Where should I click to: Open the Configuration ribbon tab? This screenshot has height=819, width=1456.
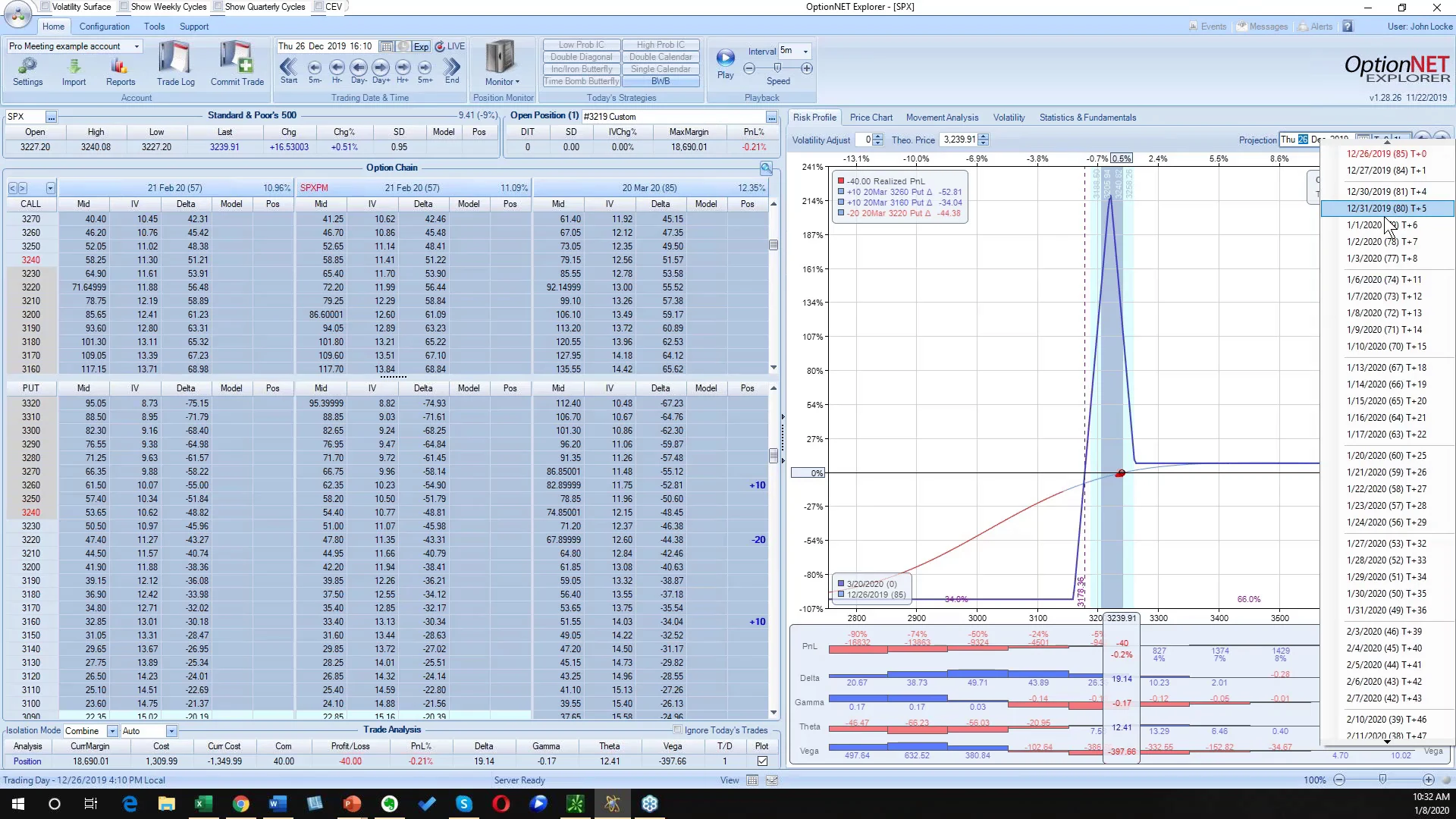pos(105,27)
